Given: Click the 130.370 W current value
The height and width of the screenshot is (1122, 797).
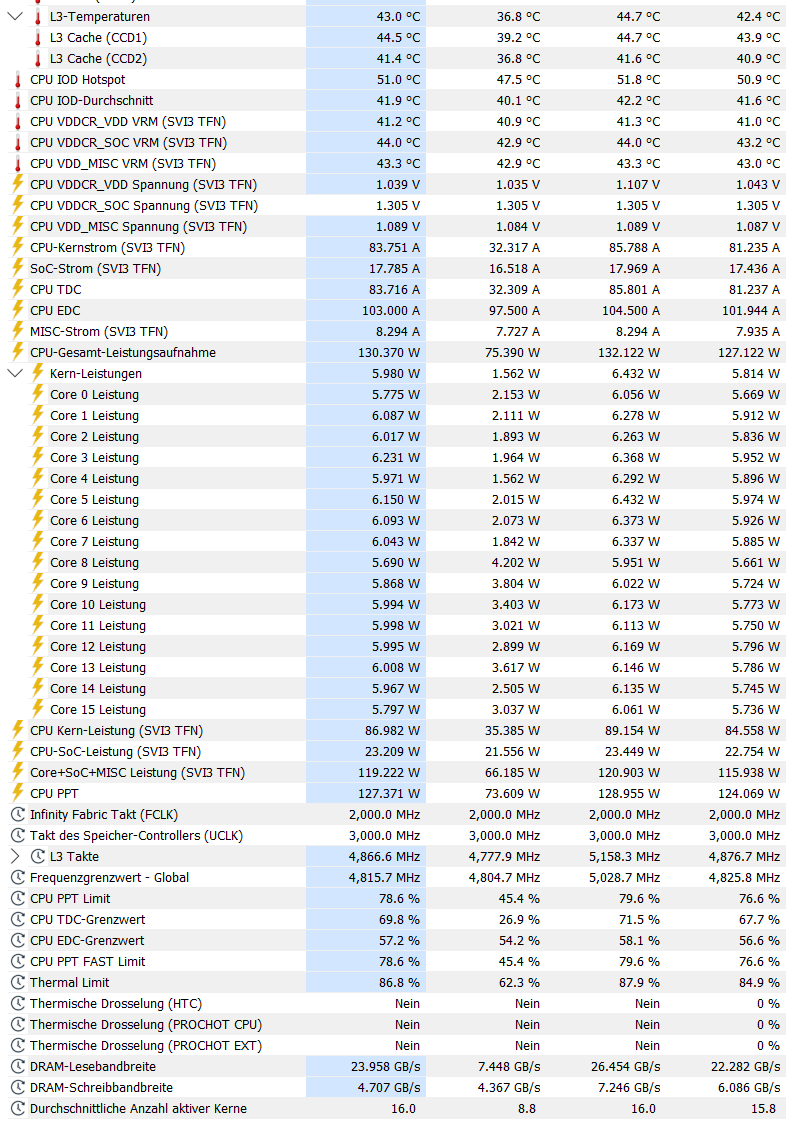Looking at the screenshot, I should [389, 352].
